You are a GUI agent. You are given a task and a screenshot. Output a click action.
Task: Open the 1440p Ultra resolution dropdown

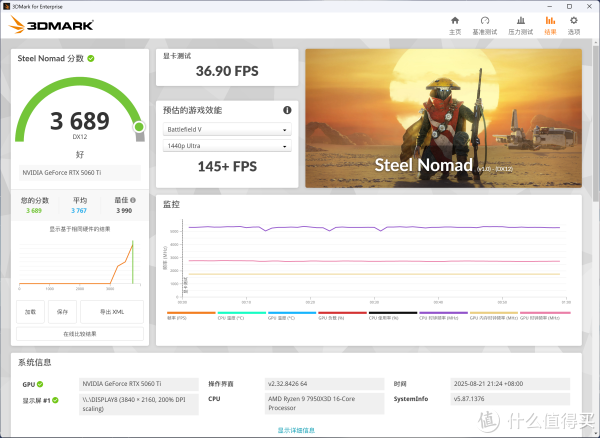click(x=226, y=146)
